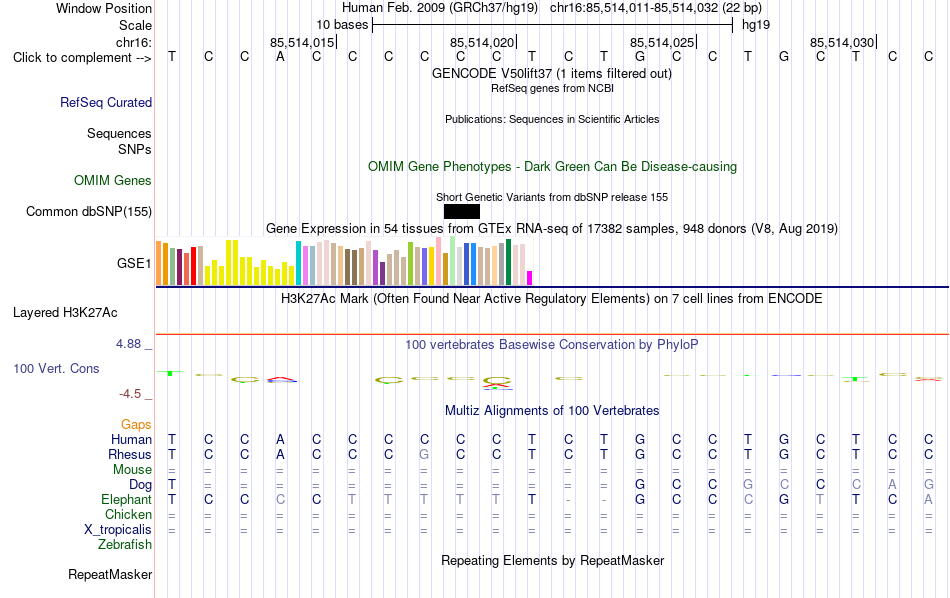The height and width of the screenshot is (598, 950).
Task: Click the 85,514,020 ruler position
Action: tap(482, 42)
